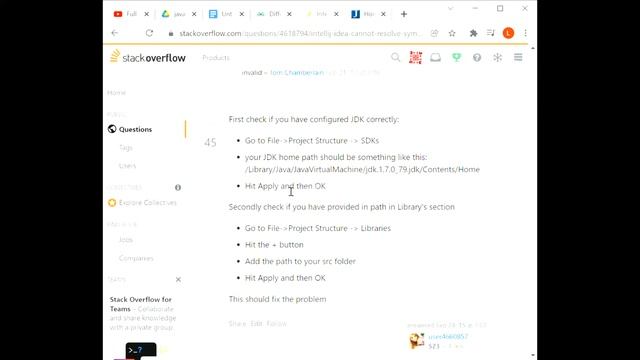Open Explore Collectives link
Screen dimensions: 640x360
pyautogui.click(x=147, y=202)
